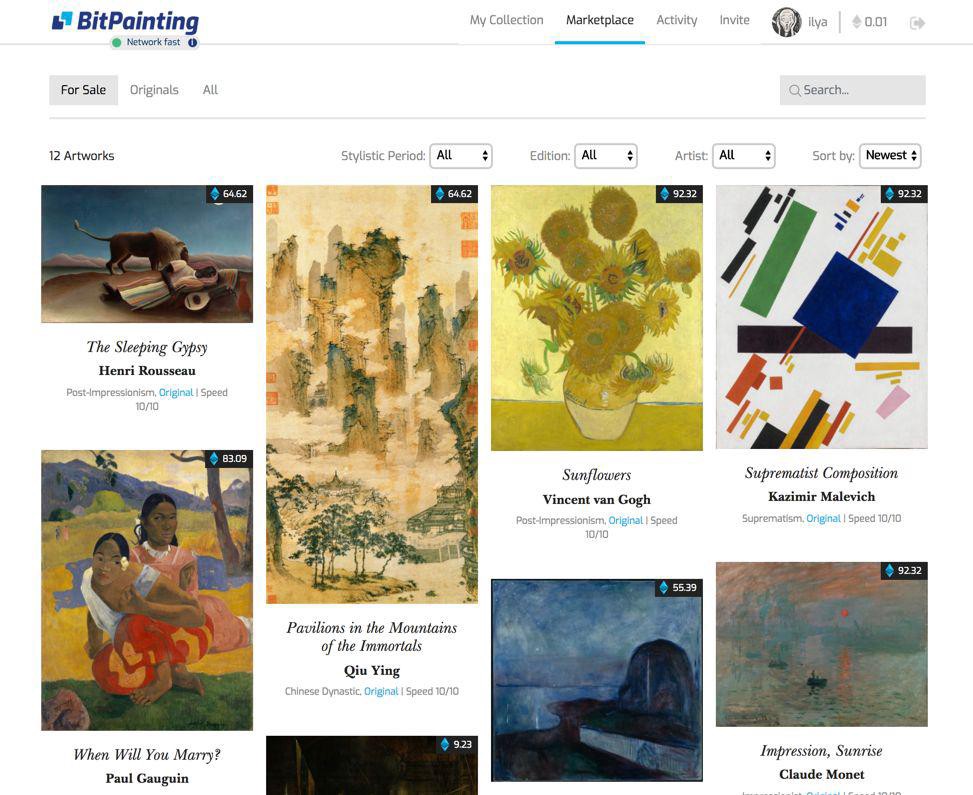This screenshot has height=795, width=973.
Task: Open the Artist filter dropdown
Action: (743, 156)
